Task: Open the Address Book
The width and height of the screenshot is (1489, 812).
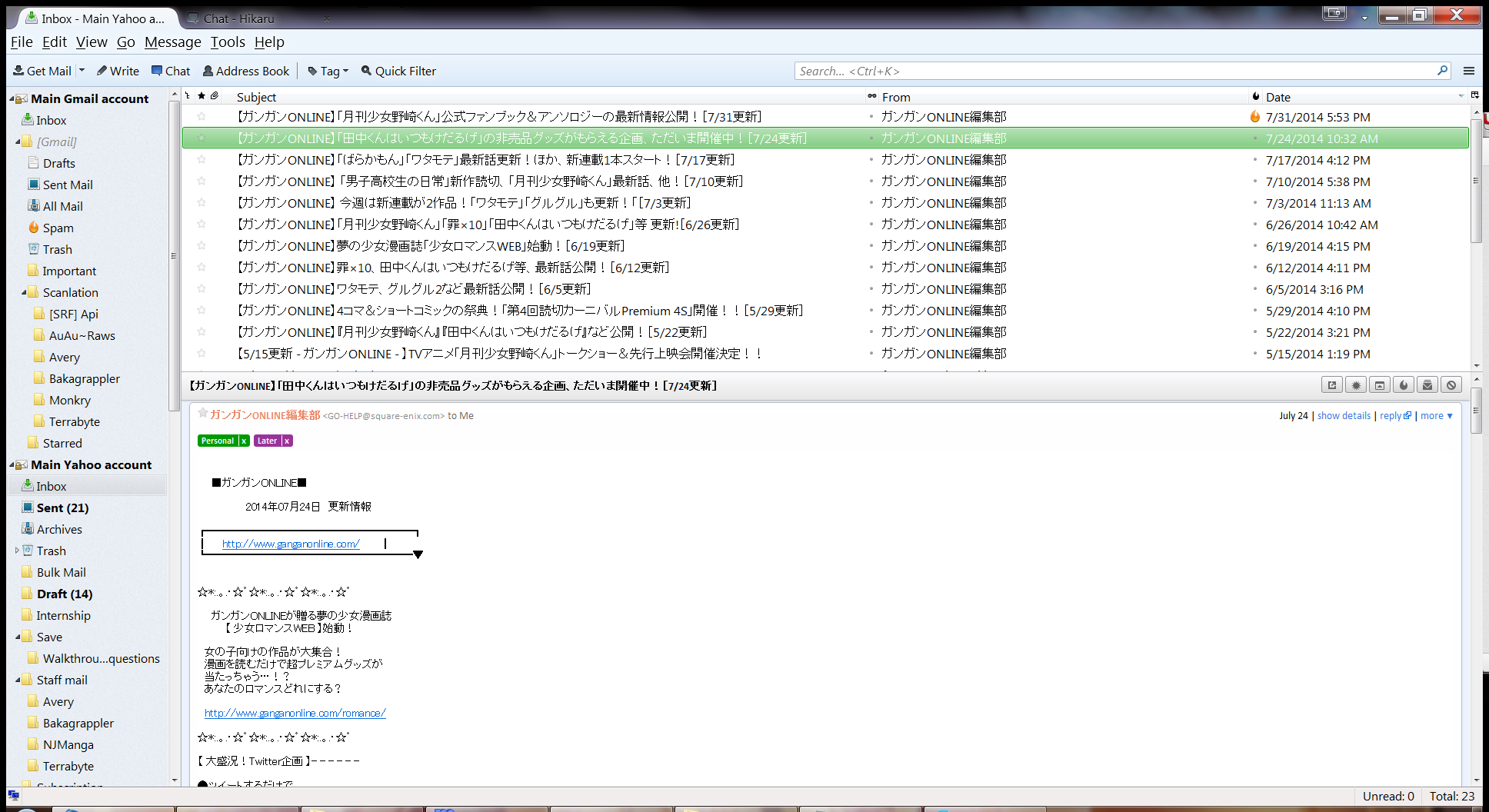Action: [246, 71]
